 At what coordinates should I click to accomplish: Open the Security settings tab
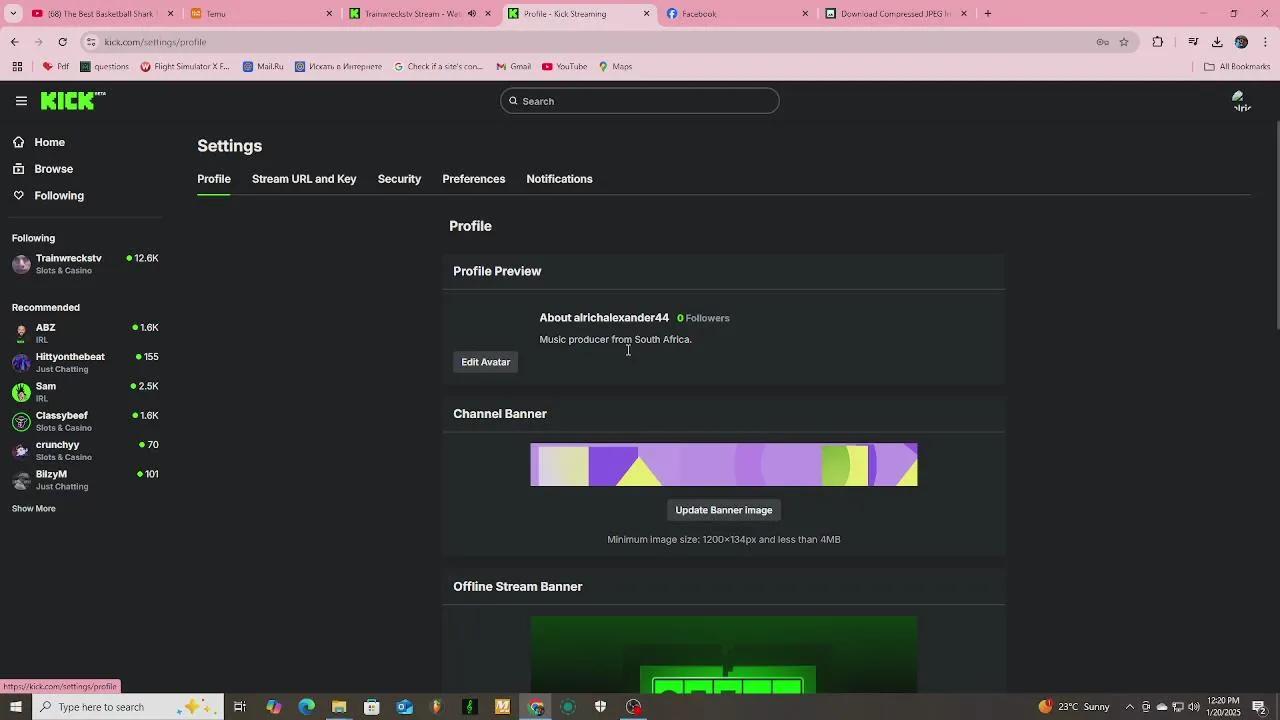click(399, 179)
